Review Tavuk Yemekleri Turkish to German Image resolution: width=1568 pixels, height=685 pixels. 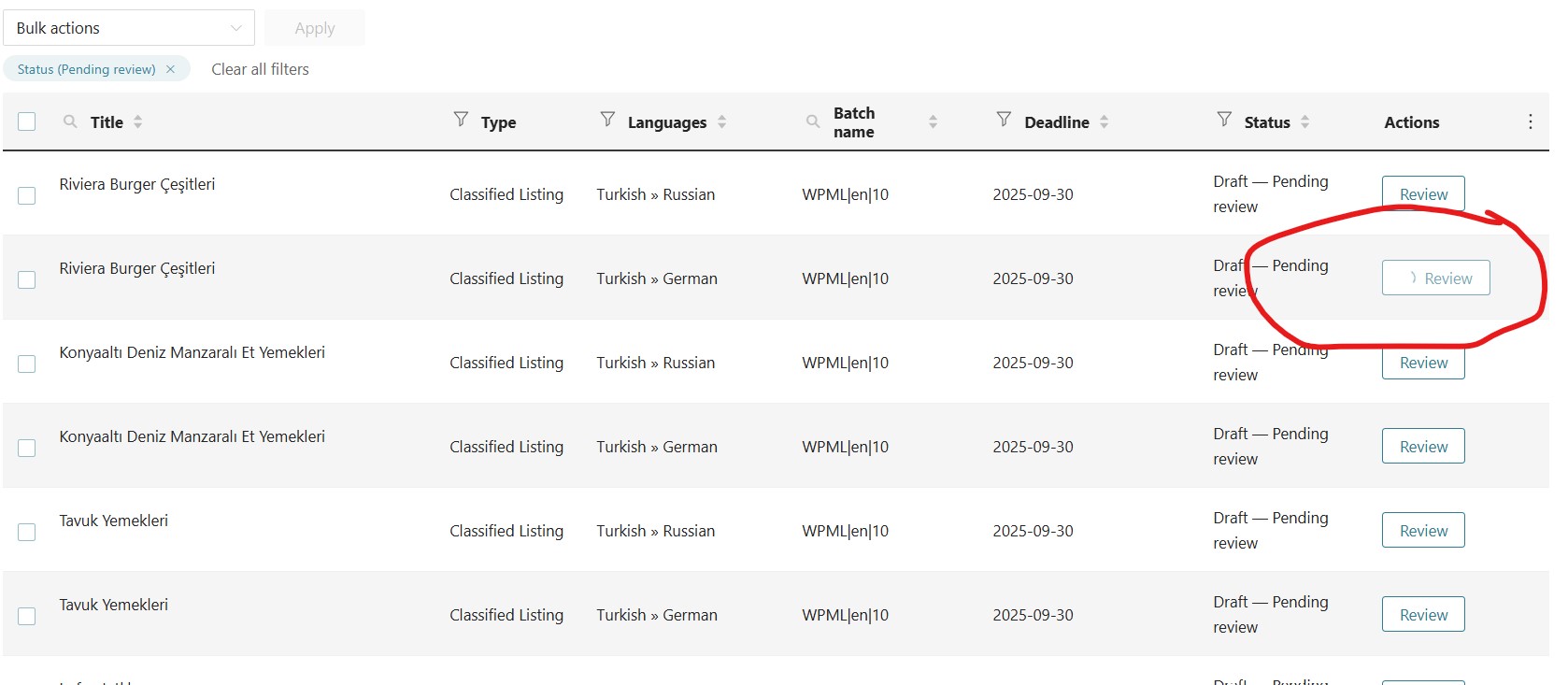click(x=1422, y=615)
